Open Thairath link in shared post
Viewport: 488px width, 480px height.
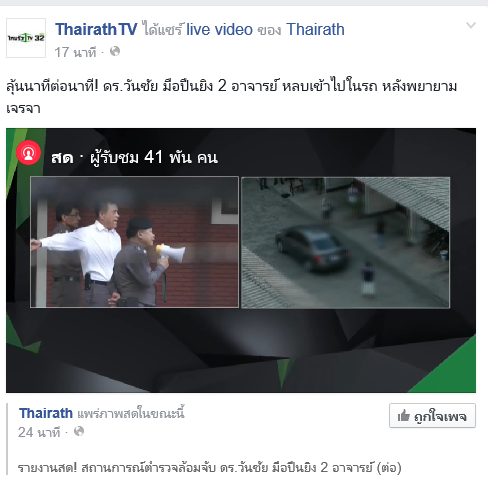[x=46, y=413]
